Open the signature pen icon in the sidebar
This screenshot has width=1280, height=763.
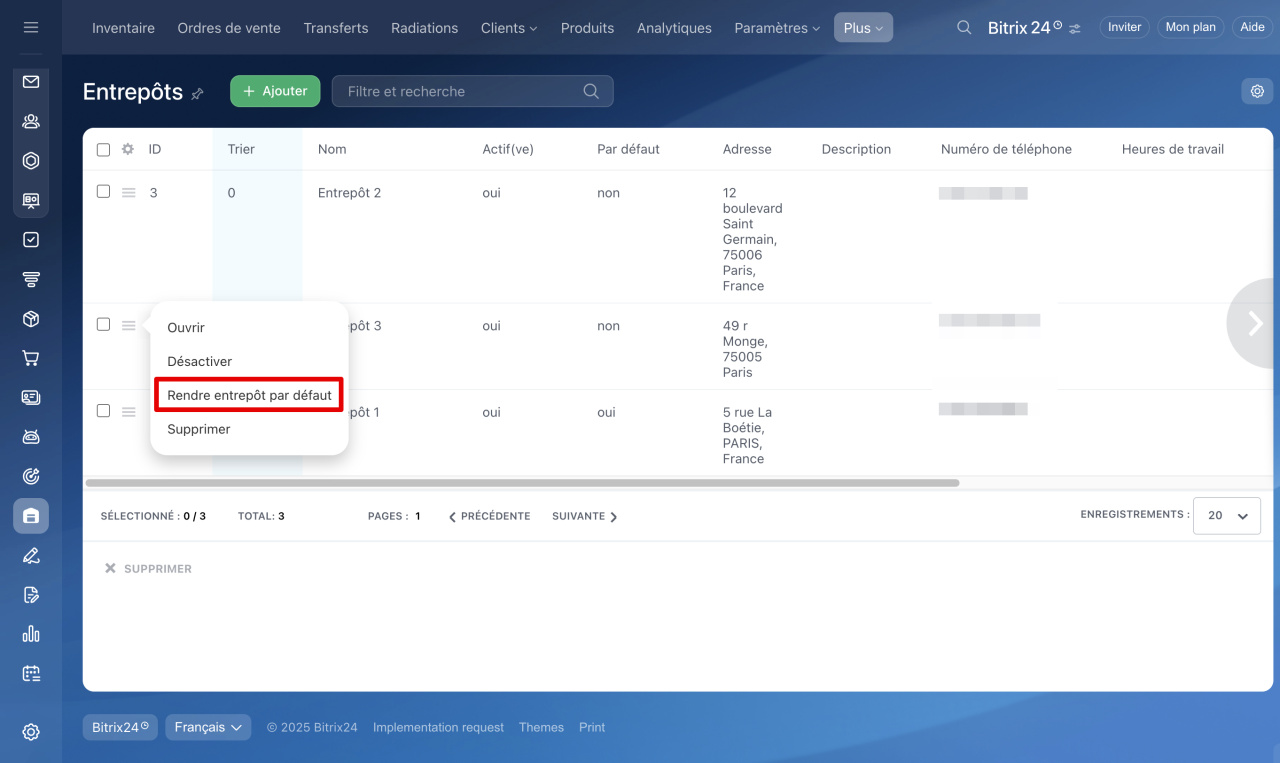(x=31, y=556)
